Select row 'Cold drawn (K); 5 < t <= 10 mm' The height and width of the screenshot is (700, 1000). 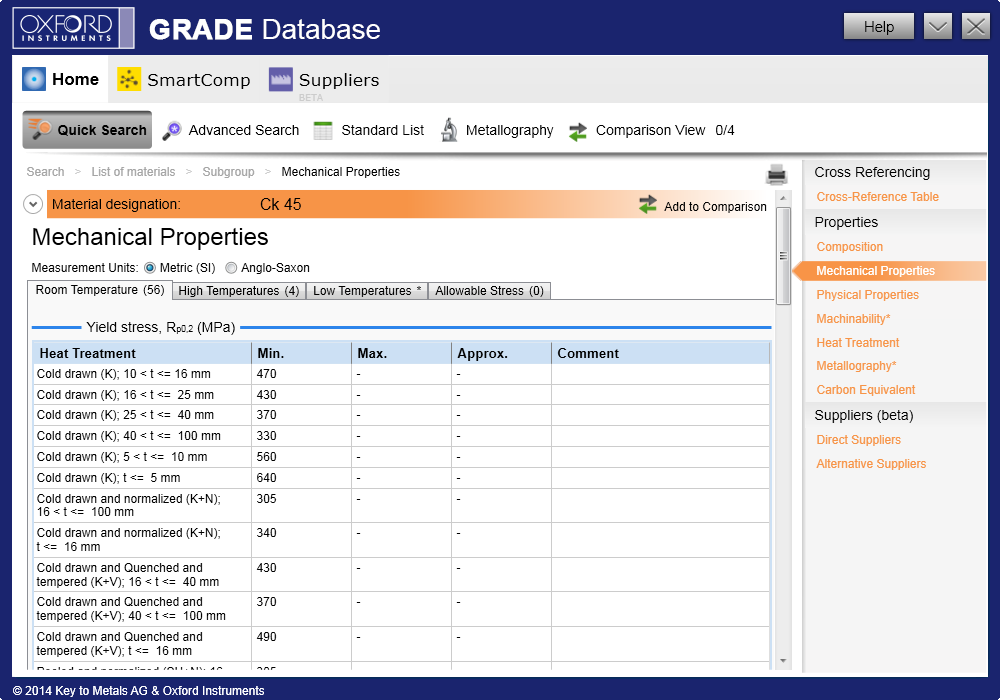401,457
